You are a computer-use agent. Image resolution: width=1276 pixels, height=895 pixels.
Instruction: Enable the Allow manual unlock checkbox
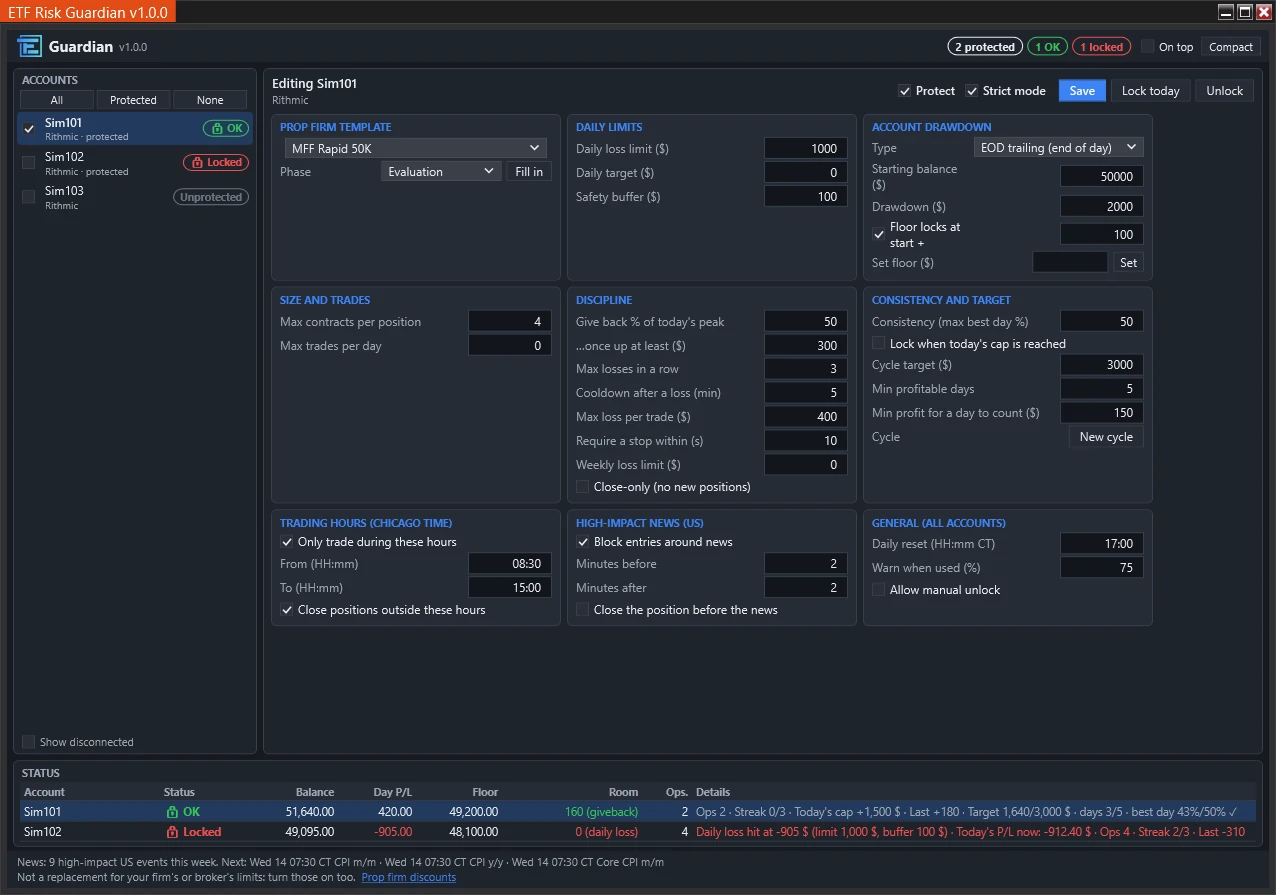(879, 590)
